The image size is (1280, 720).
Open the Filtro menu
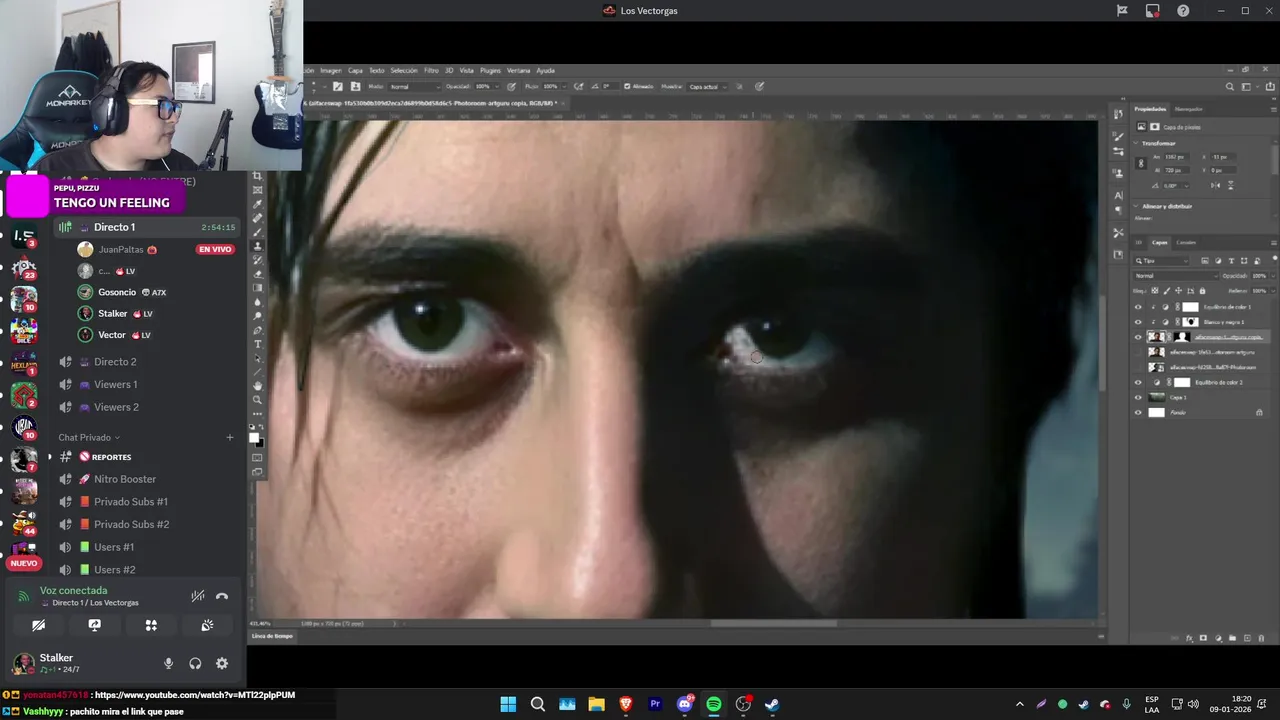pos(431,70)
